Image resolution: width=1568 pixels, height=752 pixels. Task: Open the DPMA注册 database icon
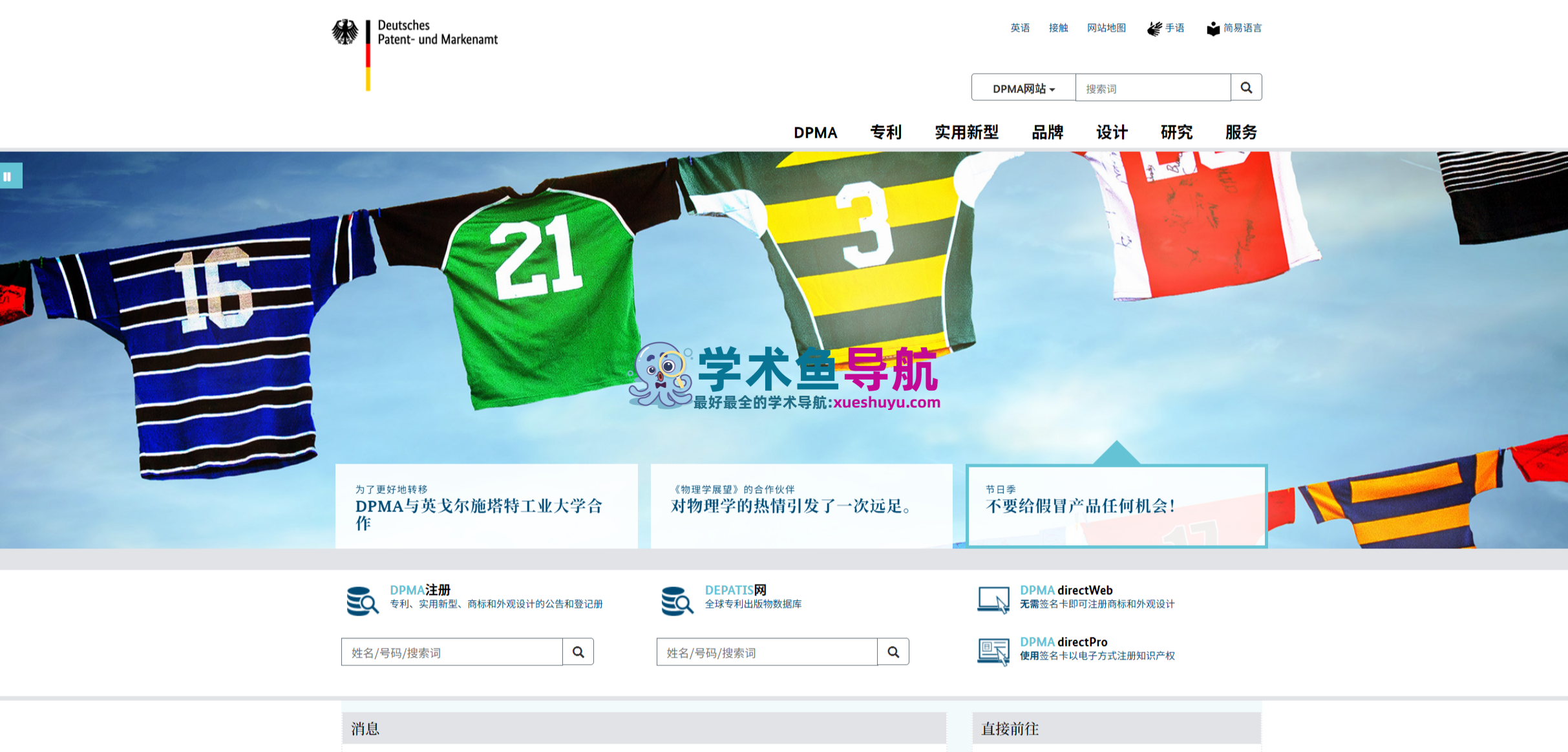(363, 601)
